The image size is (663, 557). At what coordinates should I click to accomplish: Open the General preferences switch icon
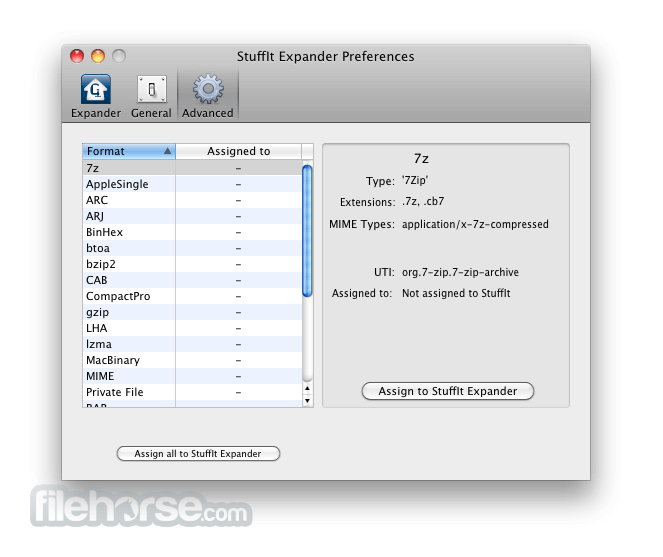(x=151, y=89)
